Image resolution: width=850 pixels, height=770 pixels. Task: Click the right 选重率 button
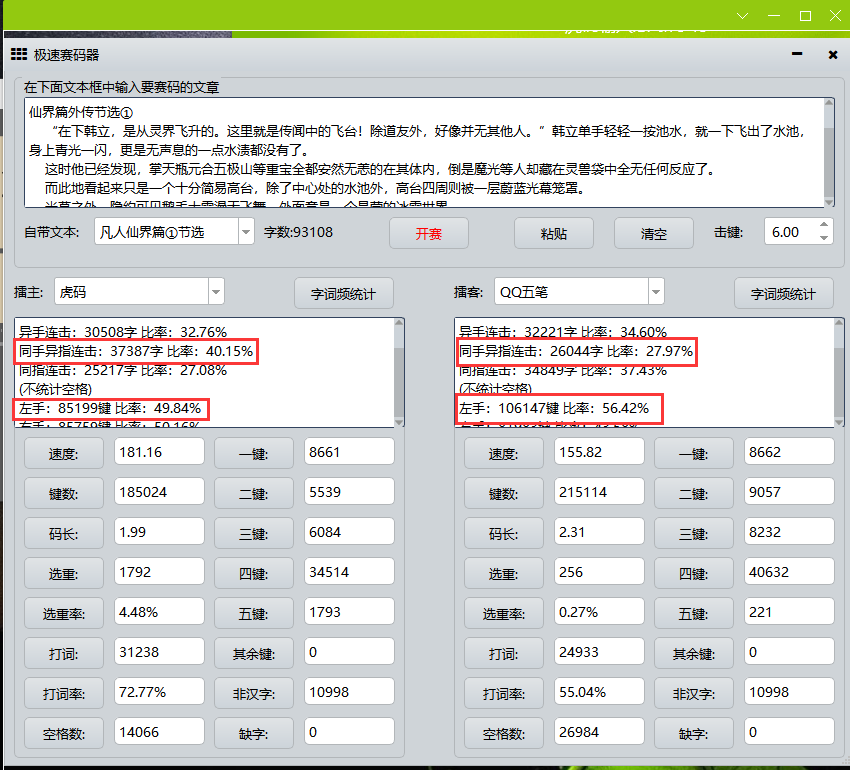[x=504, y=613]
